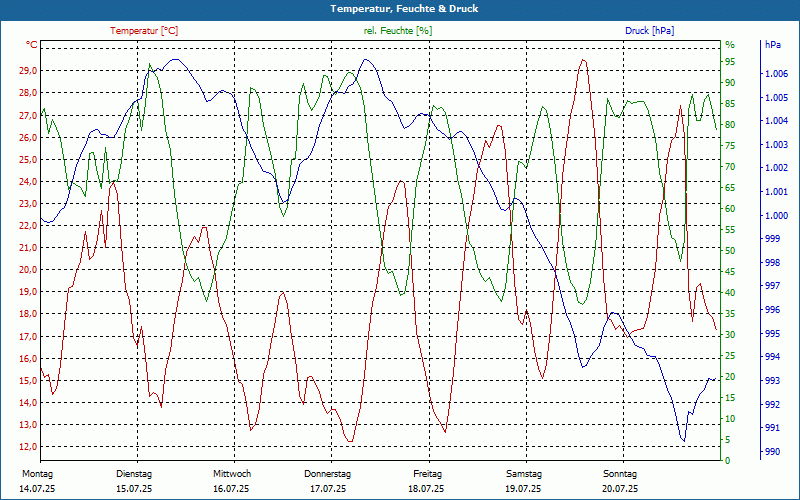Click the "Donnerstag" day label

pyautogui.click(x=328, y=474)
